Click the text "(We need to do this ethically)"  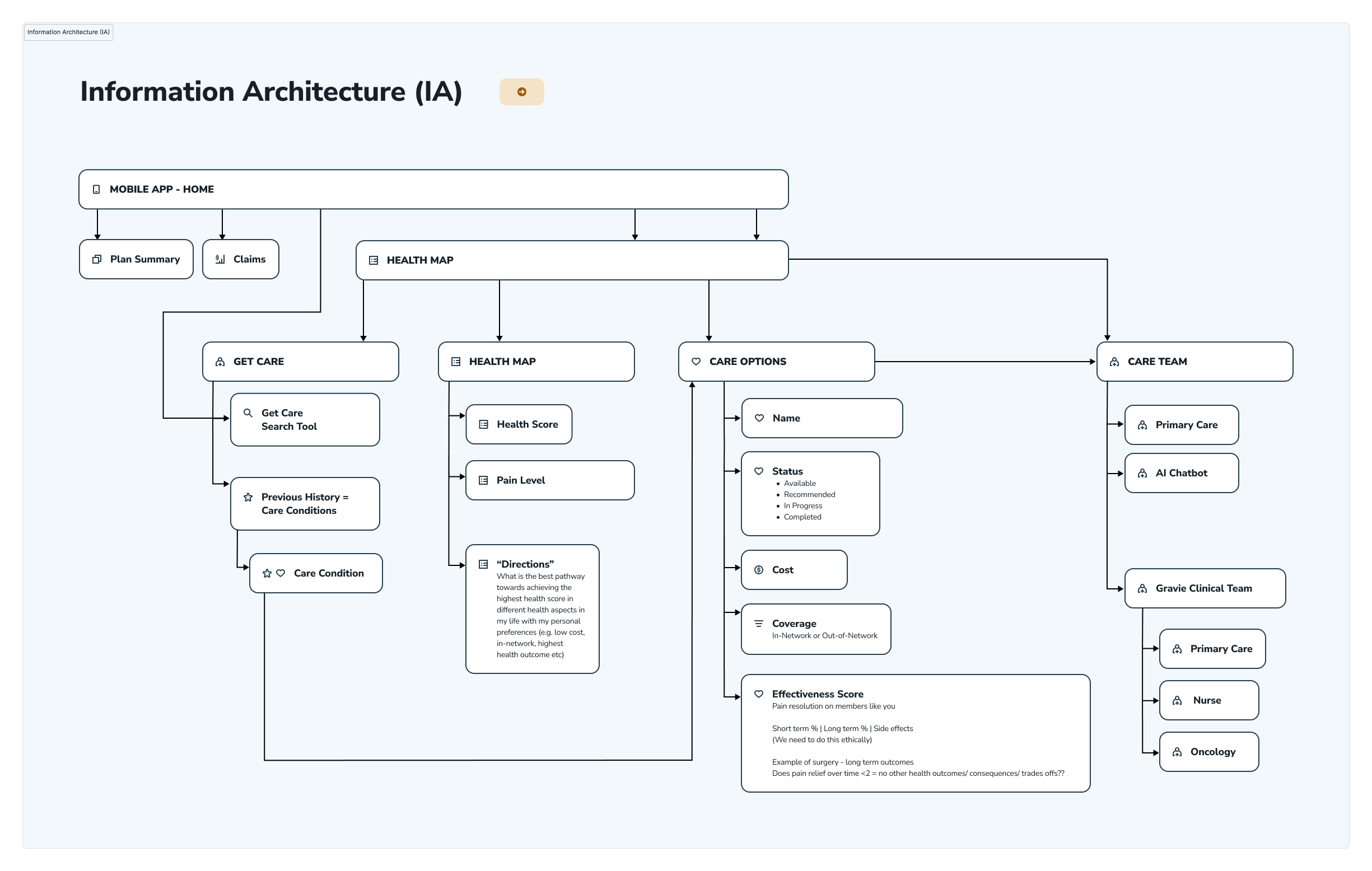coord(822,740)
